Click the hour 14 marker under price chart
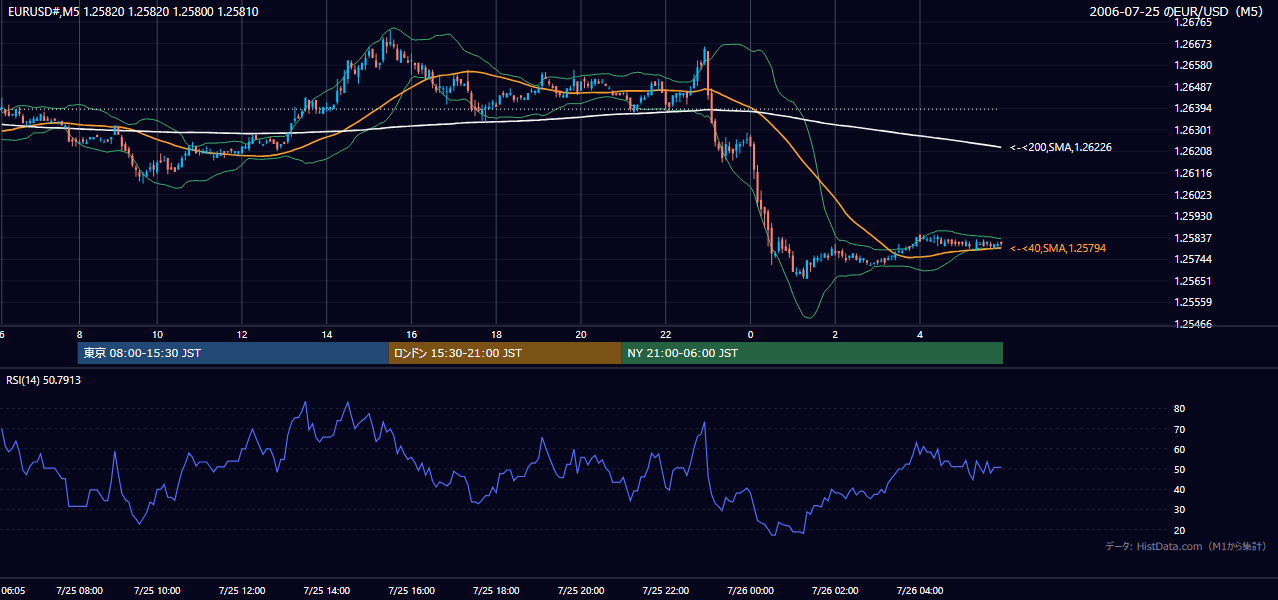This screenshot has width=1278, height=600. coord(327,334)
